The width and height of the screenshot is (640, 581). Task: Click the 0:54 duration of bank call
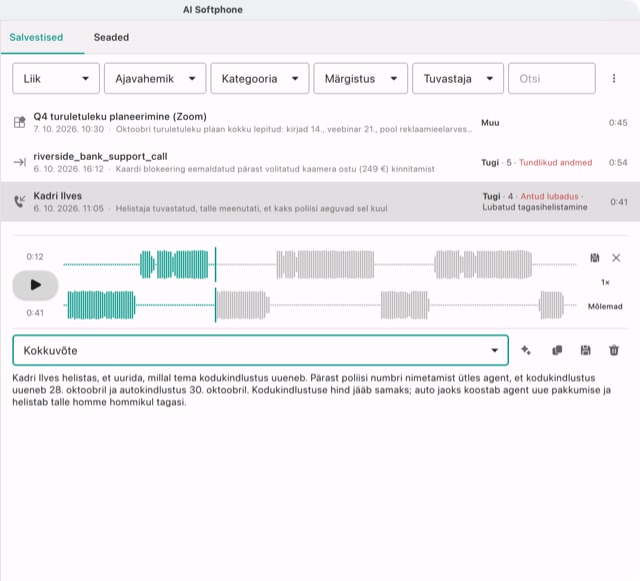[x=618, y=163]
